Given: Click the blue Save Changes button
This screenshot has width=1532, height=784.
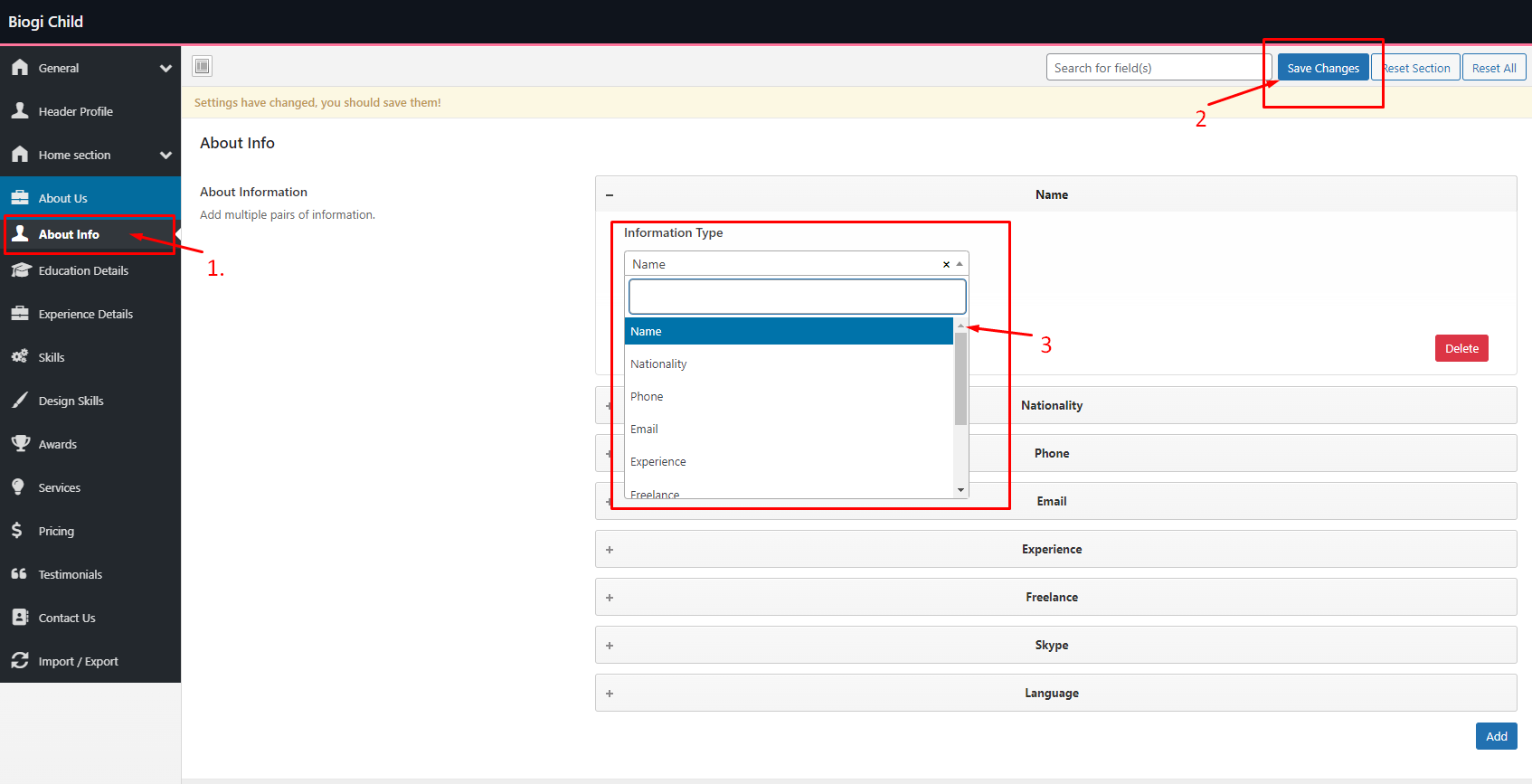Looking at the screenshot, I should tap(1322, 68).
